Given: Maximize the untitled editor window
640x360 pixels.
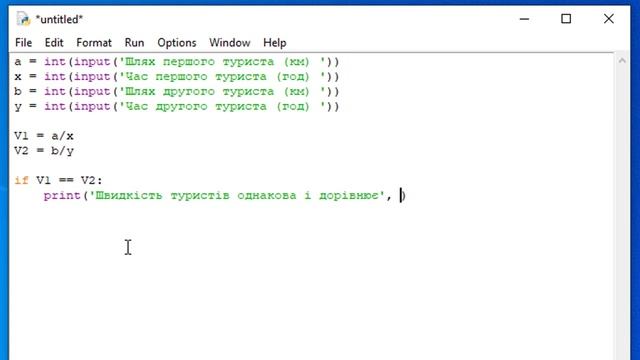Looking at the screenshot, I should click(x=566, y=19).
